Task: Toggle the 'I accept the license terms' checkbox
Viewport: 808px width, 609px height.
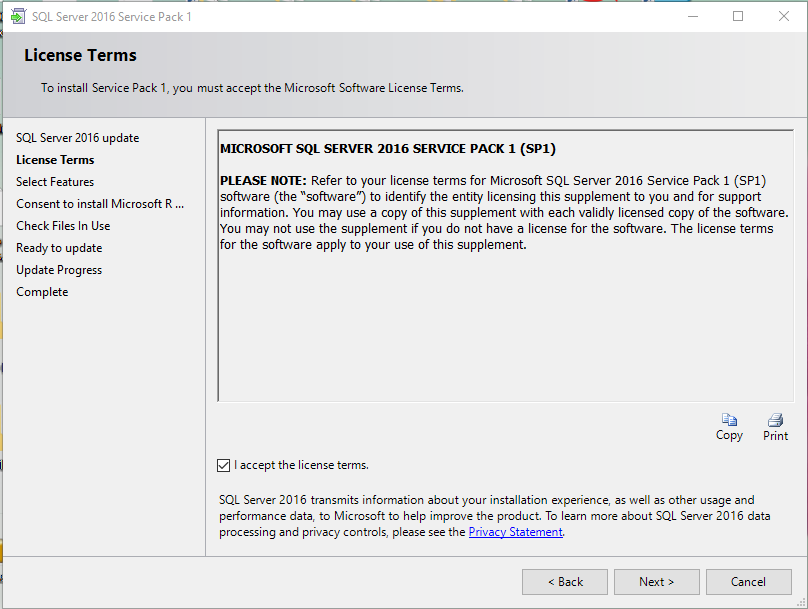Action: coord(223,464)
